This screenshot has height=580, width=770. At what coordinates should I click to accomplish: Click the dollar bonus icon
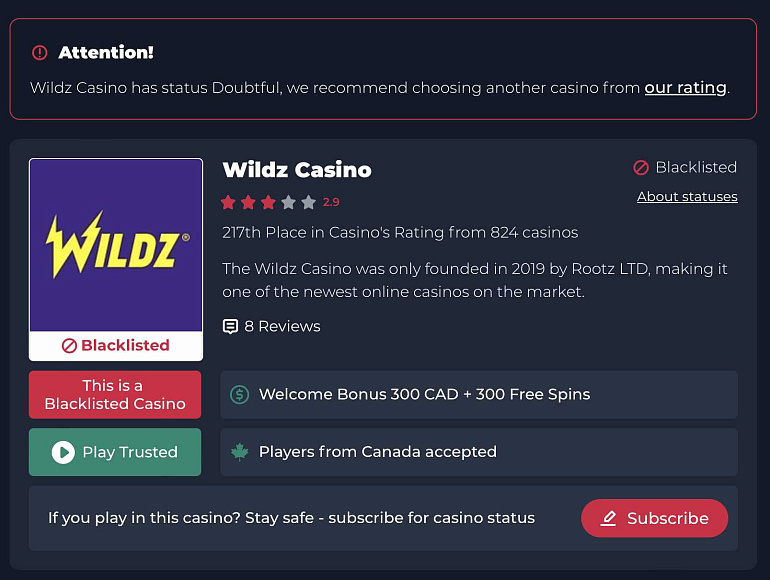click(240, 394)
